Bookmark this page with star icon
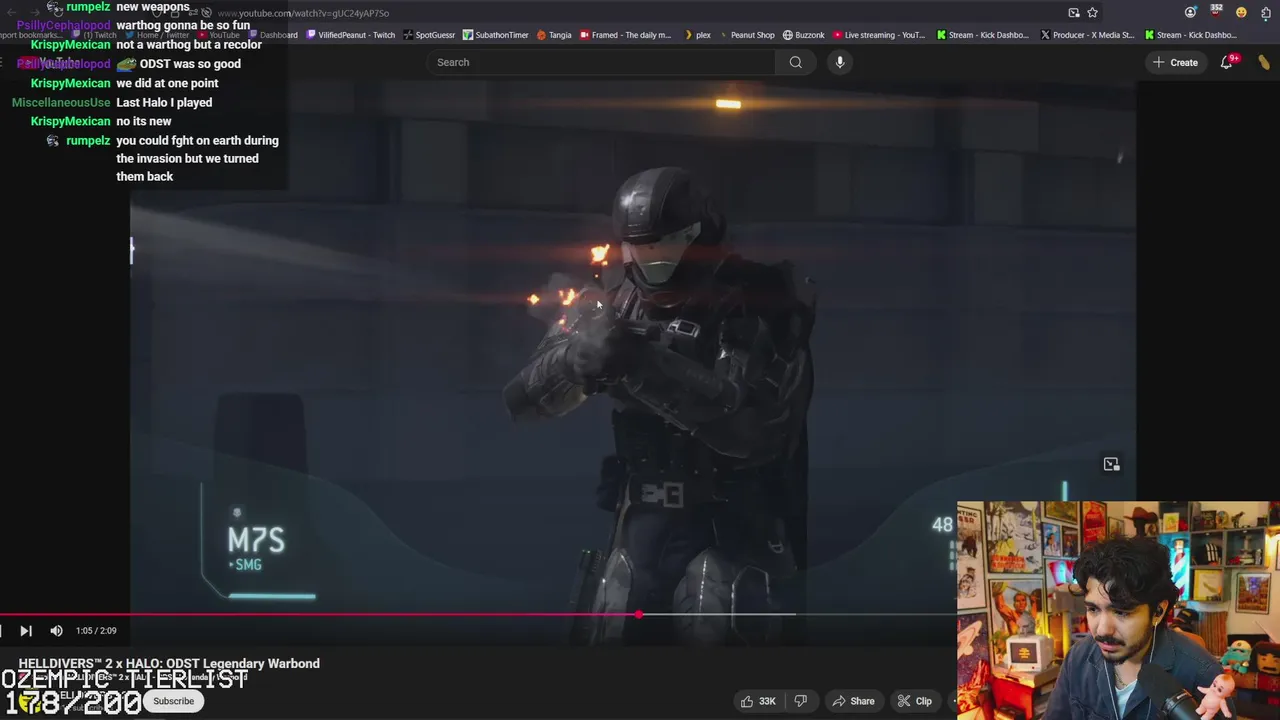The image size is (1280, 720). 1092,13
